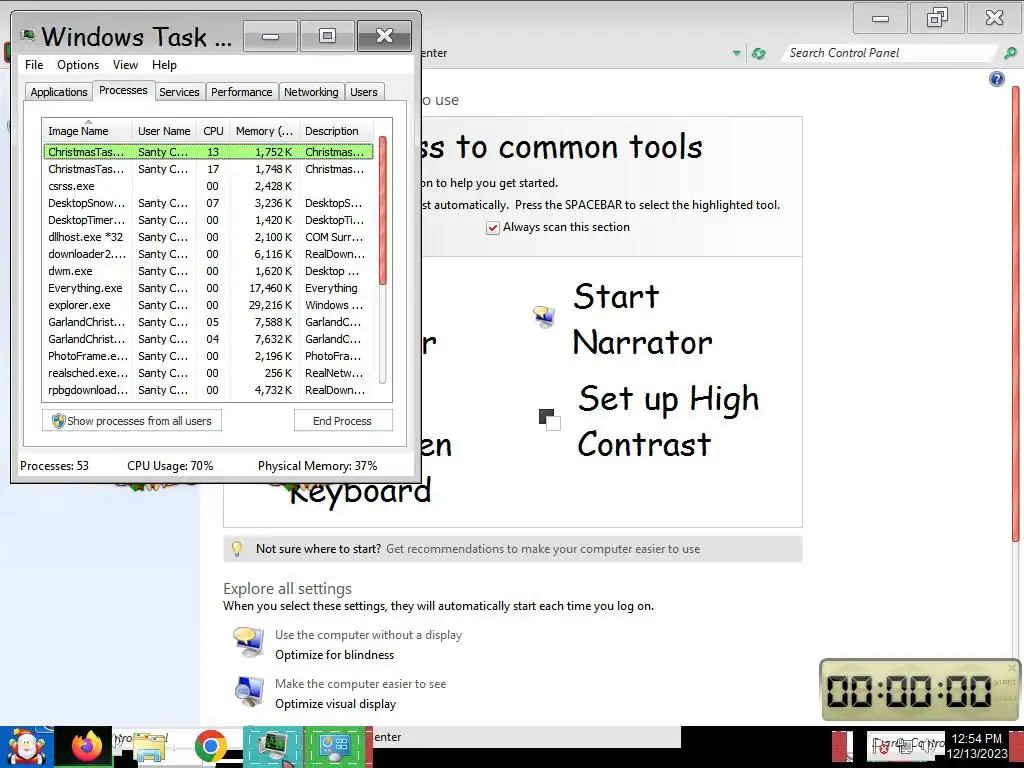Image resolution: width=1024 pixels, height=768 pixels.
Task: Click the green refresh icon in address bar
Action: 758,54
